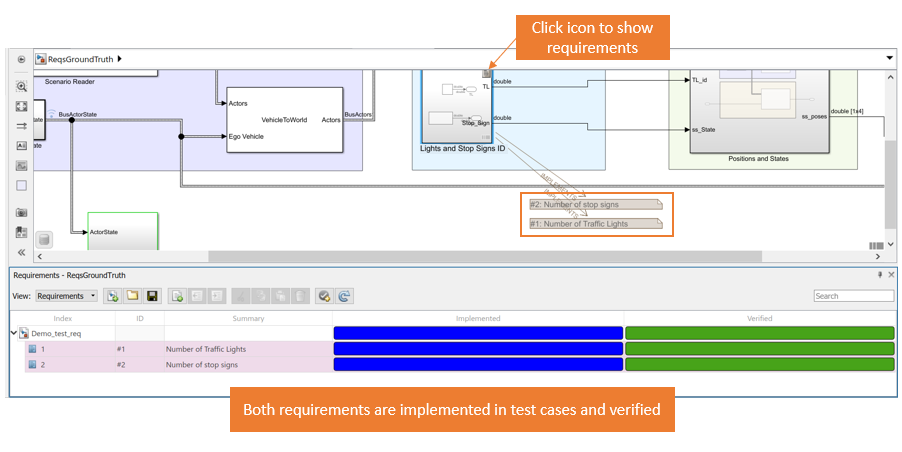This screenshot has width=902, height=452.
Task: Click the annotation text tool icon
Action: click(21, 145)
